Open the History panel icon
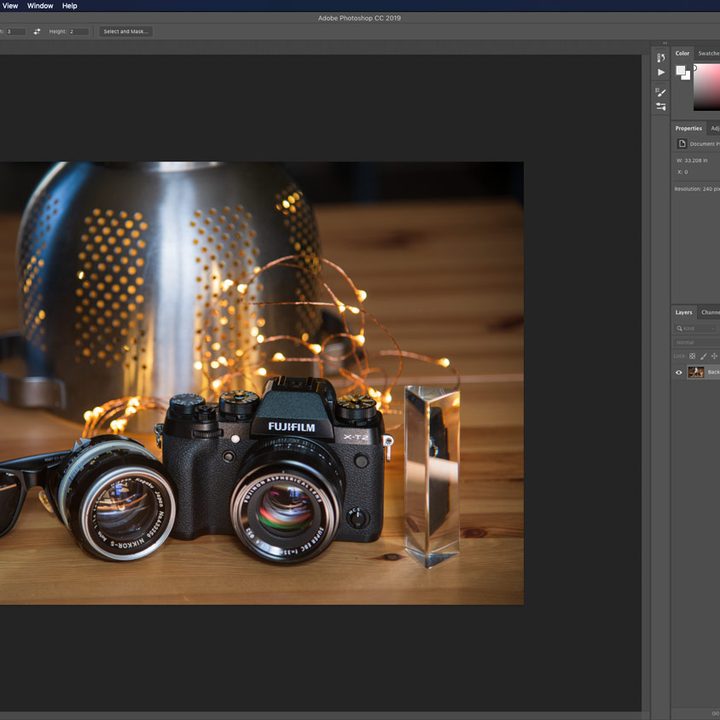This screenshot has height=720, width=720. tap(661, 57)
